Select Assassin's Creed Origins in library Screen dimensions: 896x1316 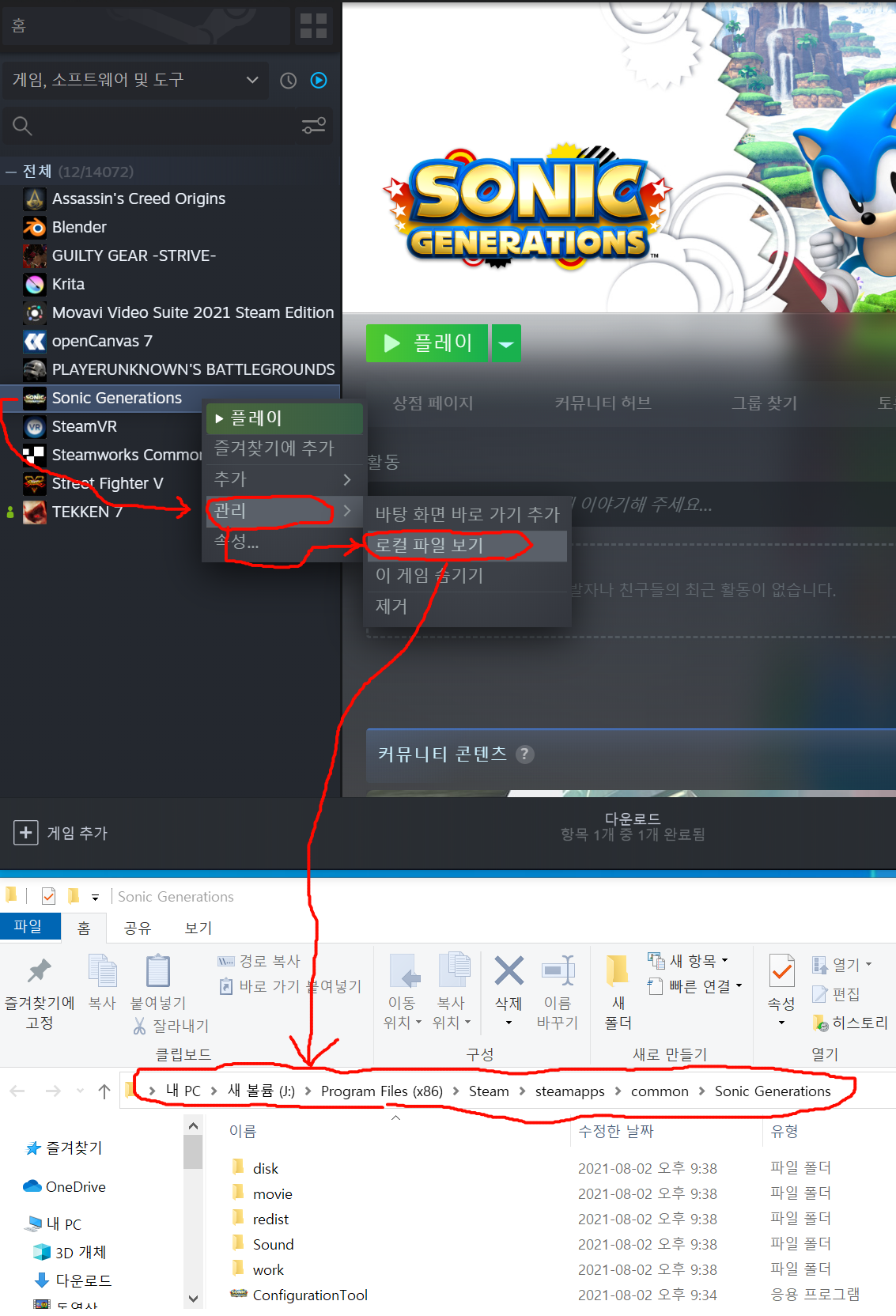click(138, 199)
